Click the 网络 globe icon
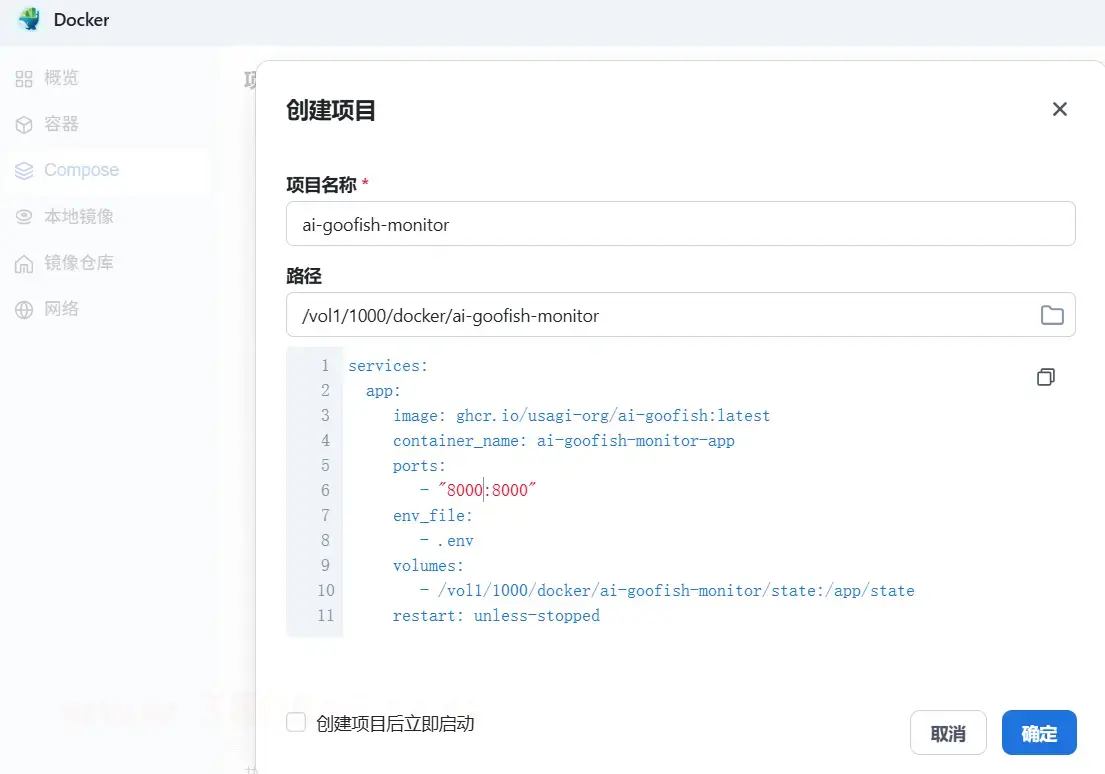The width and height of the screenshot is (1105, 774). tap(24, 310)
